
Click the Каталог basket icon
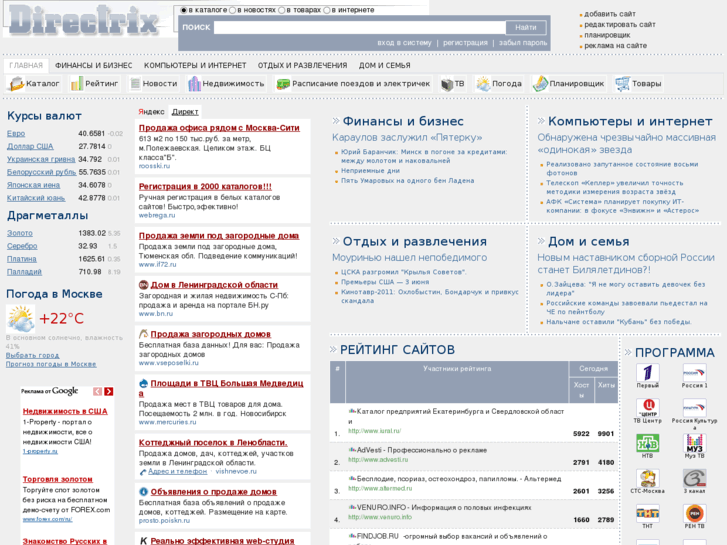click(17, 84)
